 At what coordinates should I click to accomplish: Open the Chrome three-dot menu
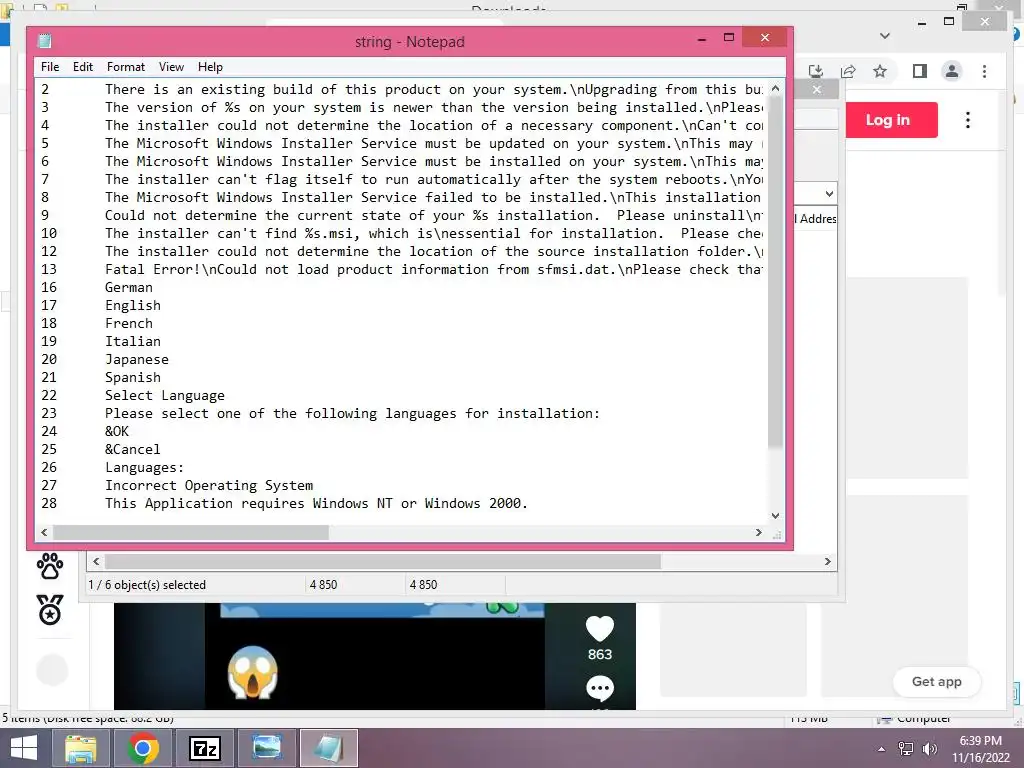click(984, 71)
